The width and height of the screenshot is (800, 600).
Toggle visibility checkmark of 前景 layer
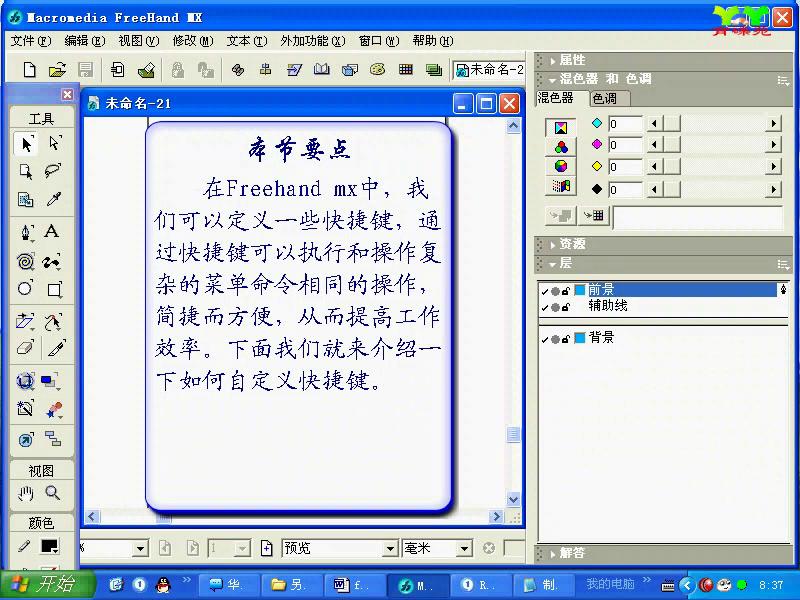544,292
